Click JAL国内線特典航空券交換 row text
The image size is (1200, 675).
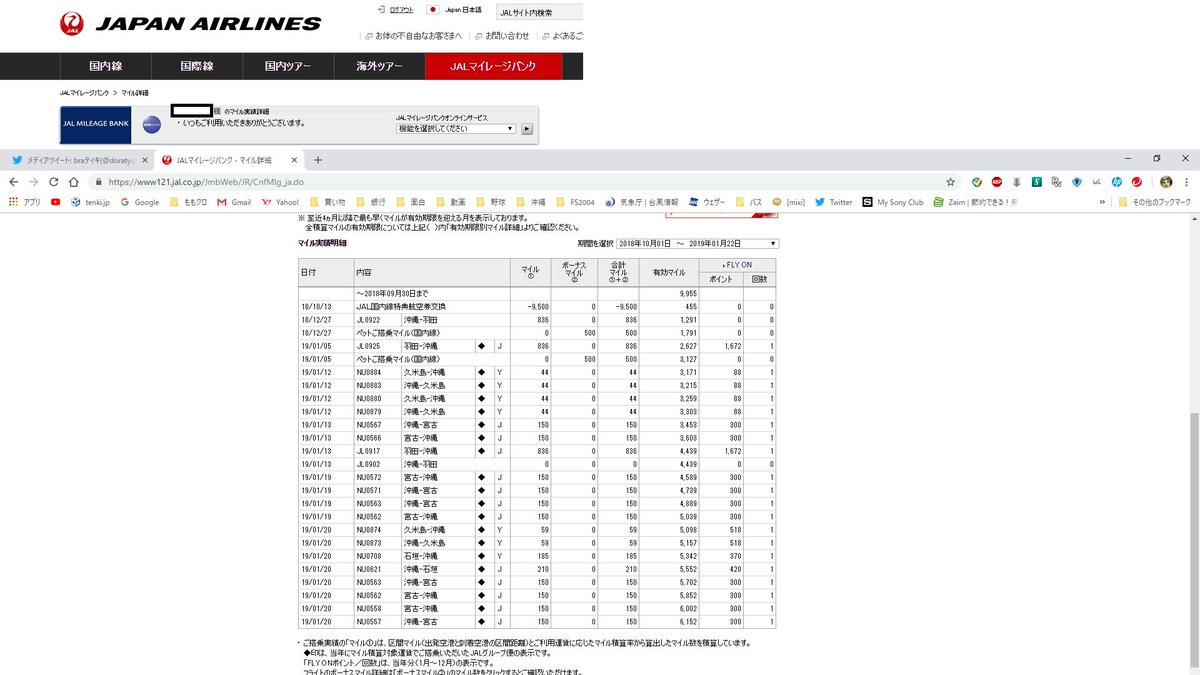(401, 307)
